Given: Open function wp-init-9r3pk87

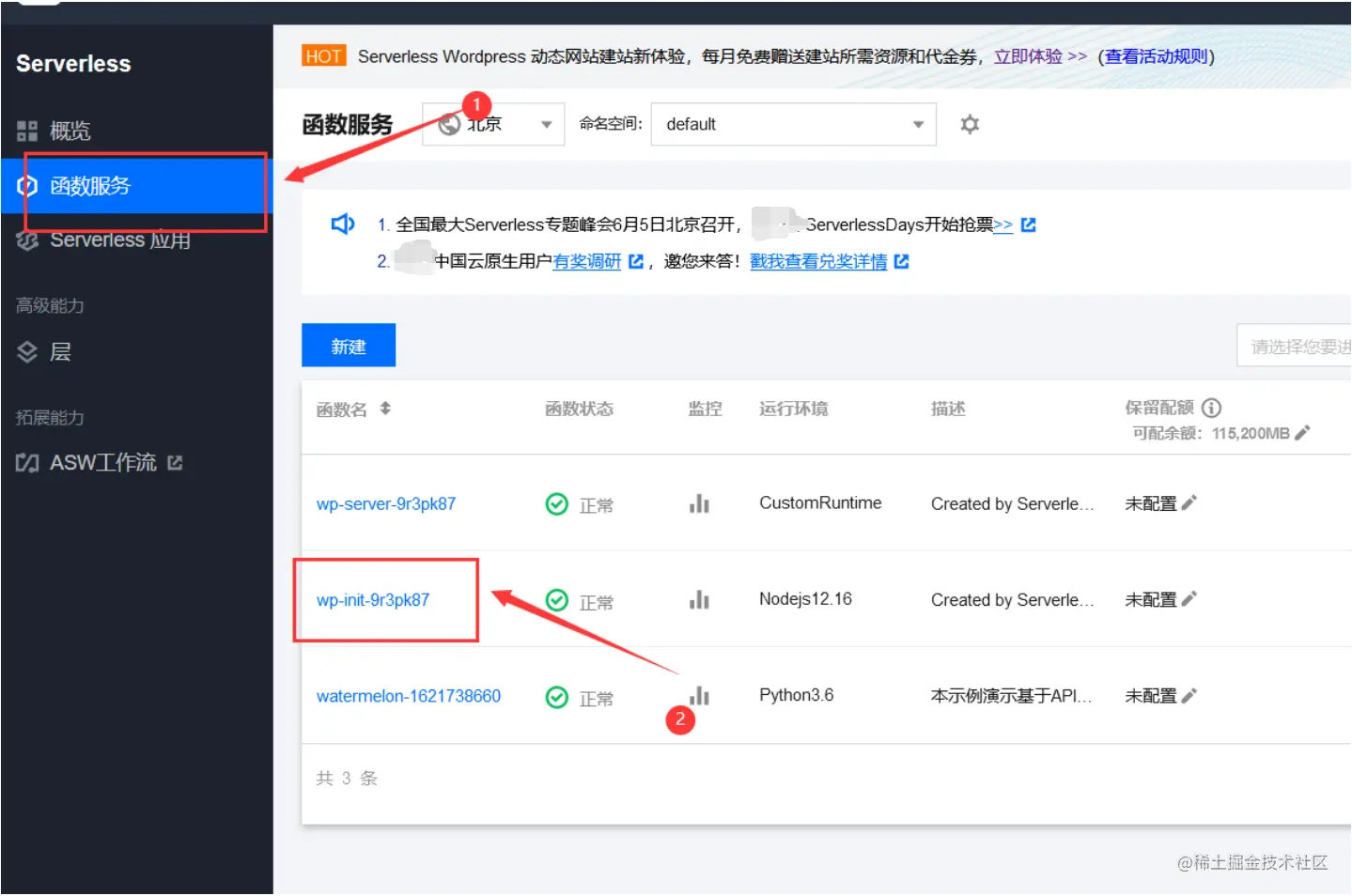Looking at the screenshot, I should point(373,599).
